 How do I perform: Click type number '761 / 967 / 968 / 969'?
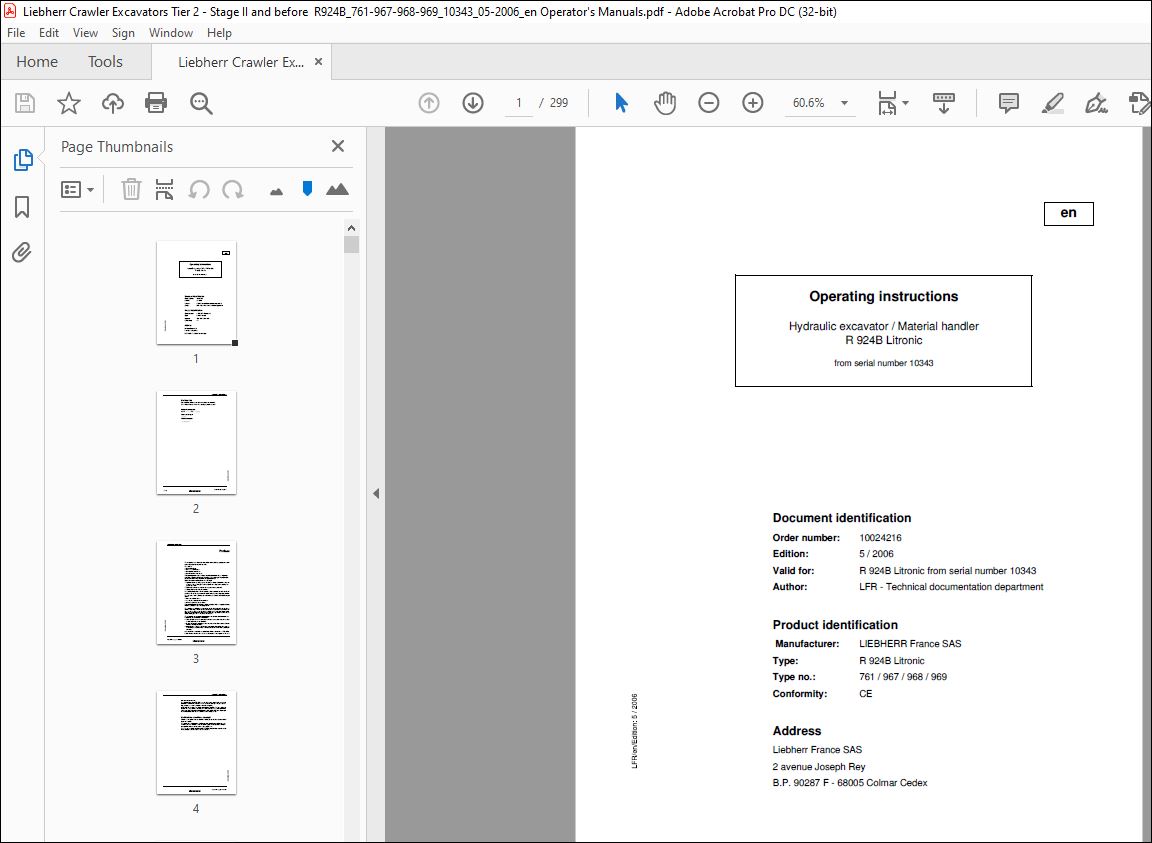tap(903, 677)
